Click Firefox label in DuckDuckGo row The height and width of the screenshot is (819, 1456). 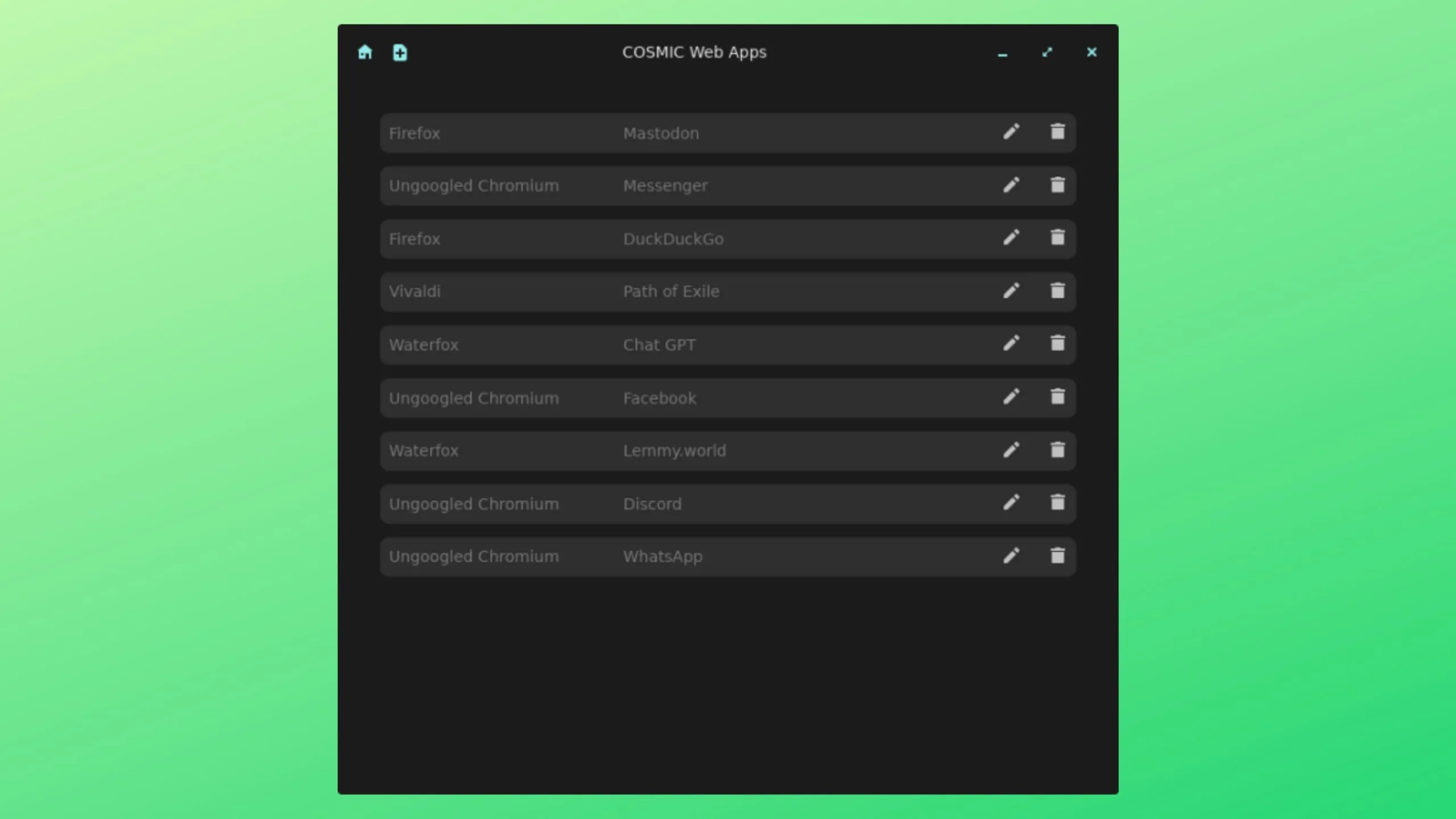[415, 239]
